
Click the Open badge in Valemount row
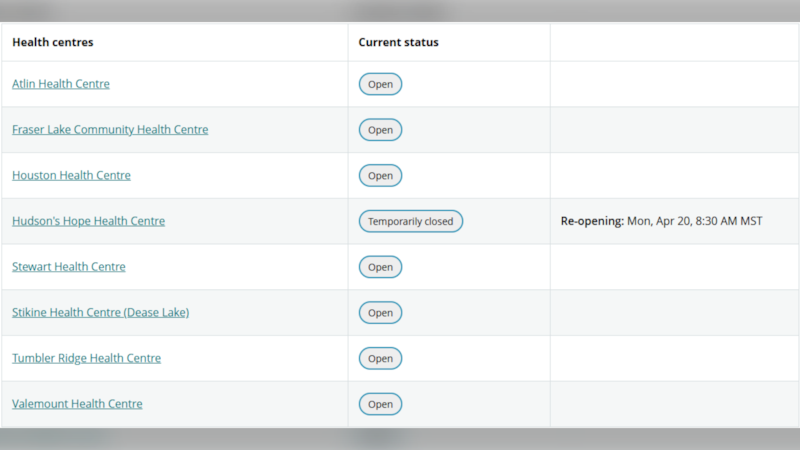tap(380, 404)
